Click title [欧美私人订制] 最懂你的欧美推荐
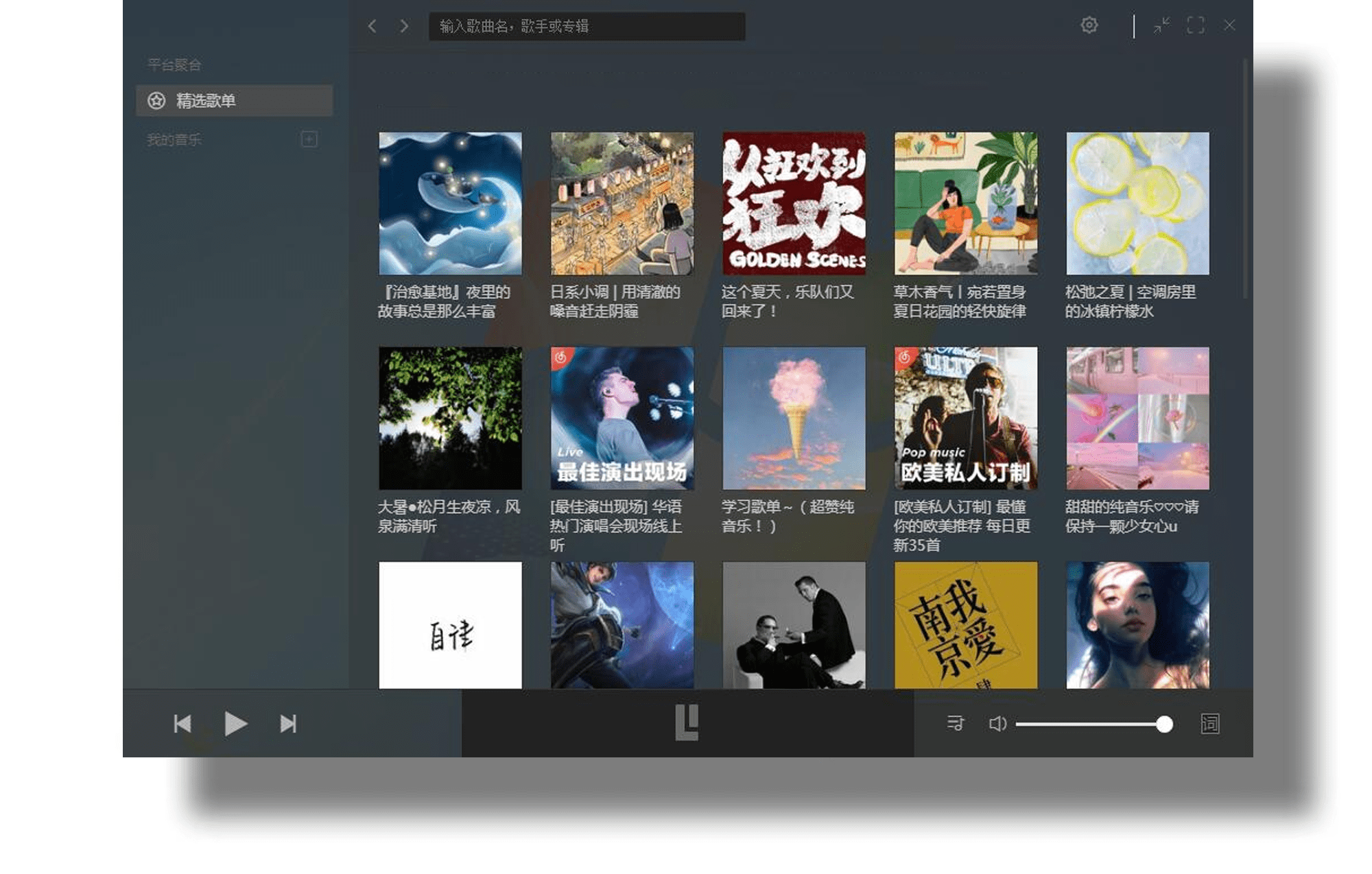Viewport: 1372px width, 874px height. [x=962, y=526]
